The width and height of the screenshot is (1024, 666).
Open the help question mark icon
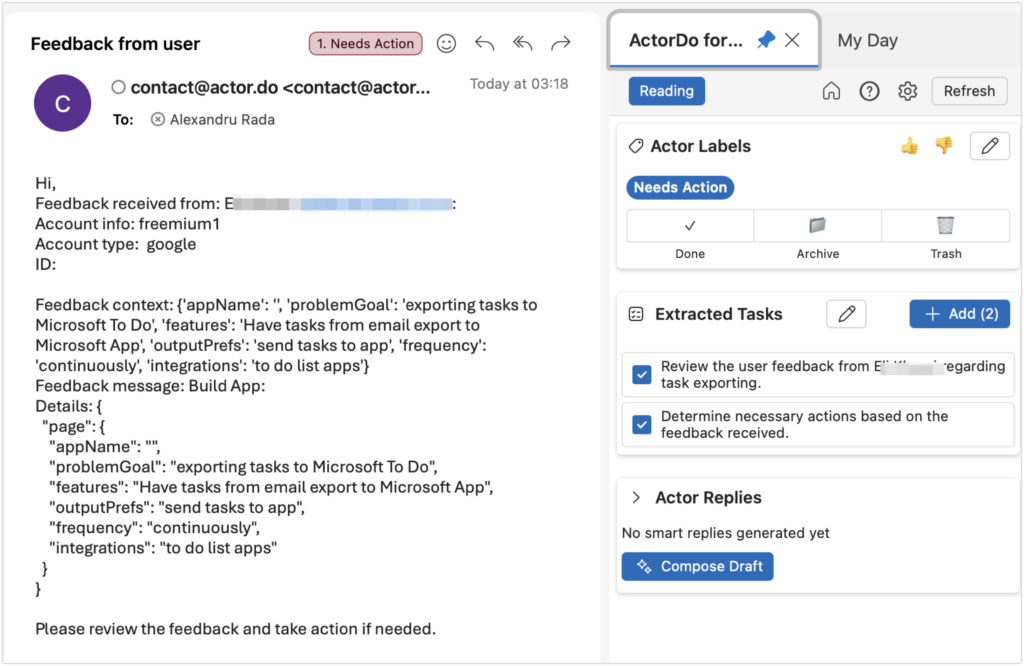869,91
